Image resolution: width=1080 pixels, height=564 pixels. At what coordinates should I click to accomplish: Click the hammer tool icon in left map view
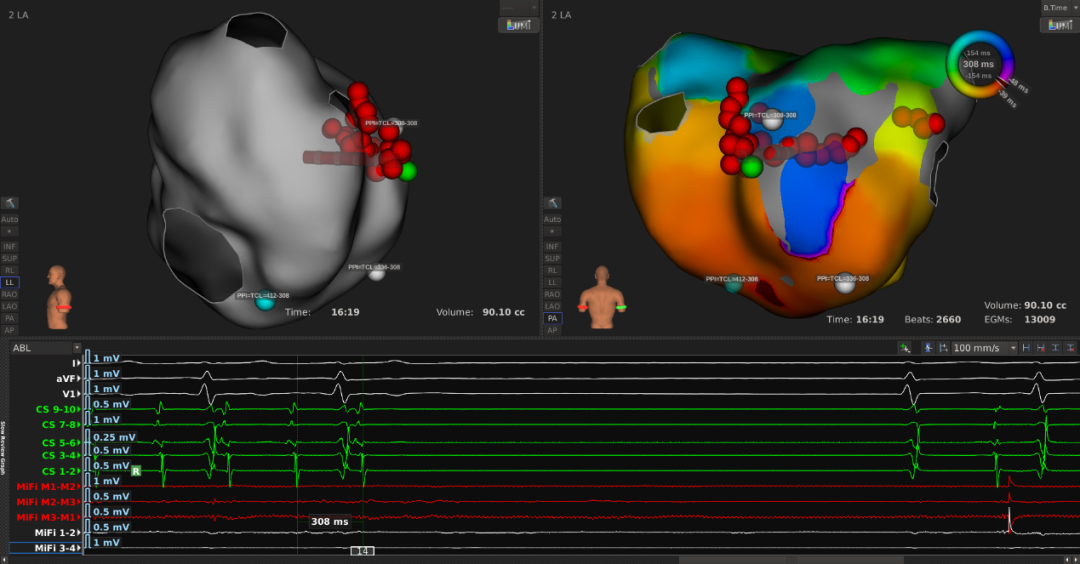[x=10, y=203]
